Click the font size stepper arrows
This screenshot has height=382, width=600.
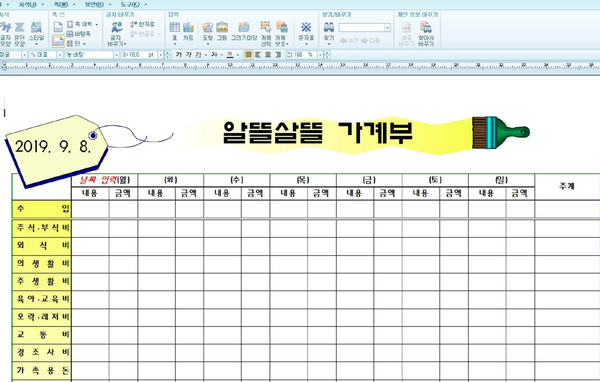click(x=167, y=55)
